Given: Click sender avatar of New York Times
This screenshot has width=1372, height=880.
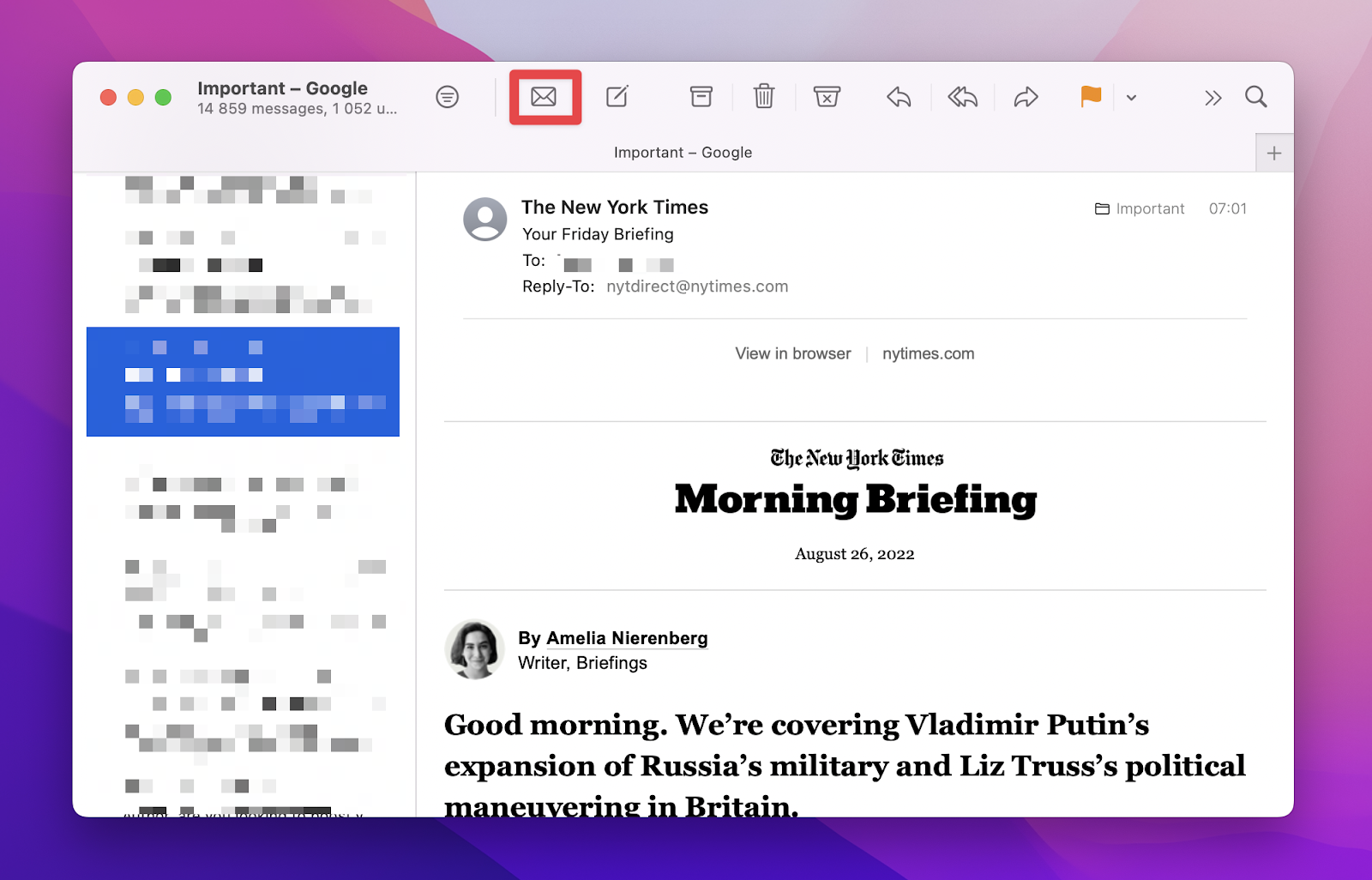Looking at the screenshot, I should pyautogui.click(x=485, y=220).
